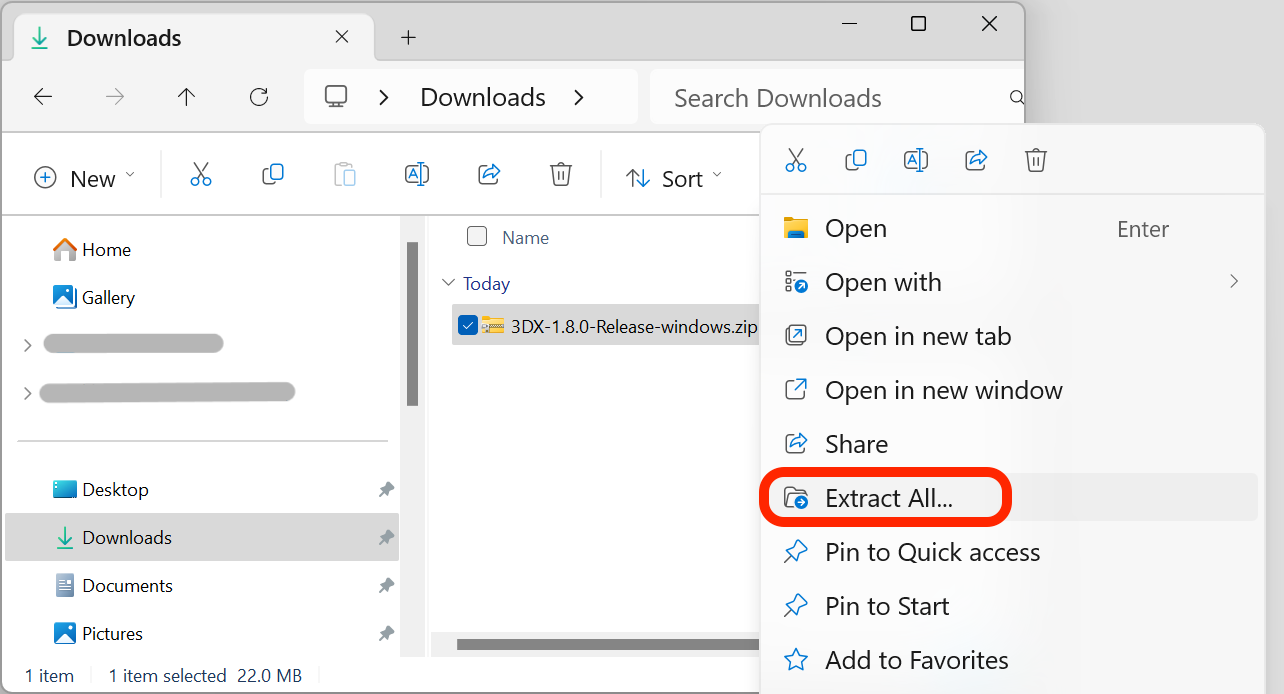
Task: Expand the Open with submenu
Action: click(883, 282)
